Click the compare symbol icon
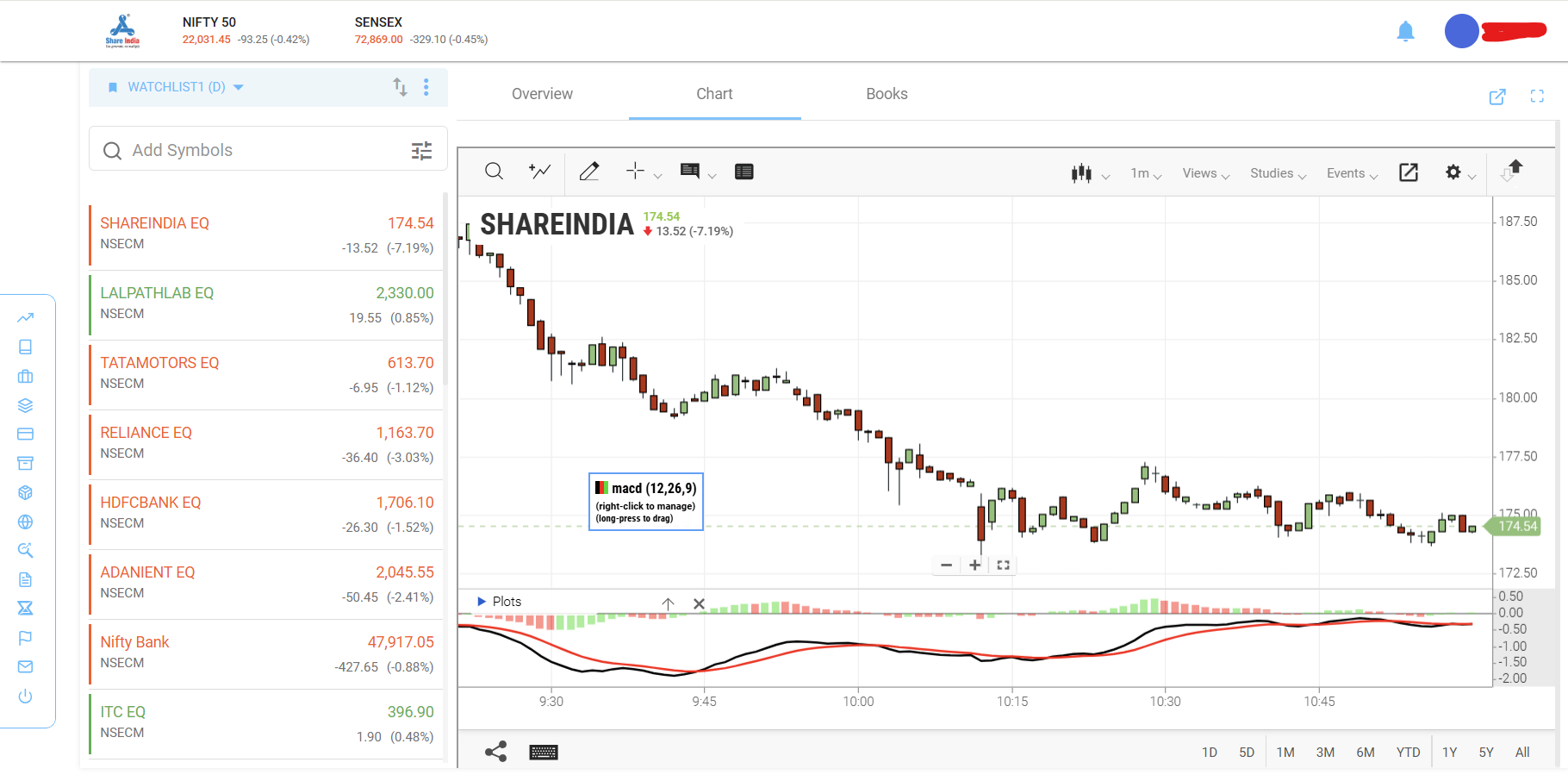The image size is (1568, 775). 539,172
